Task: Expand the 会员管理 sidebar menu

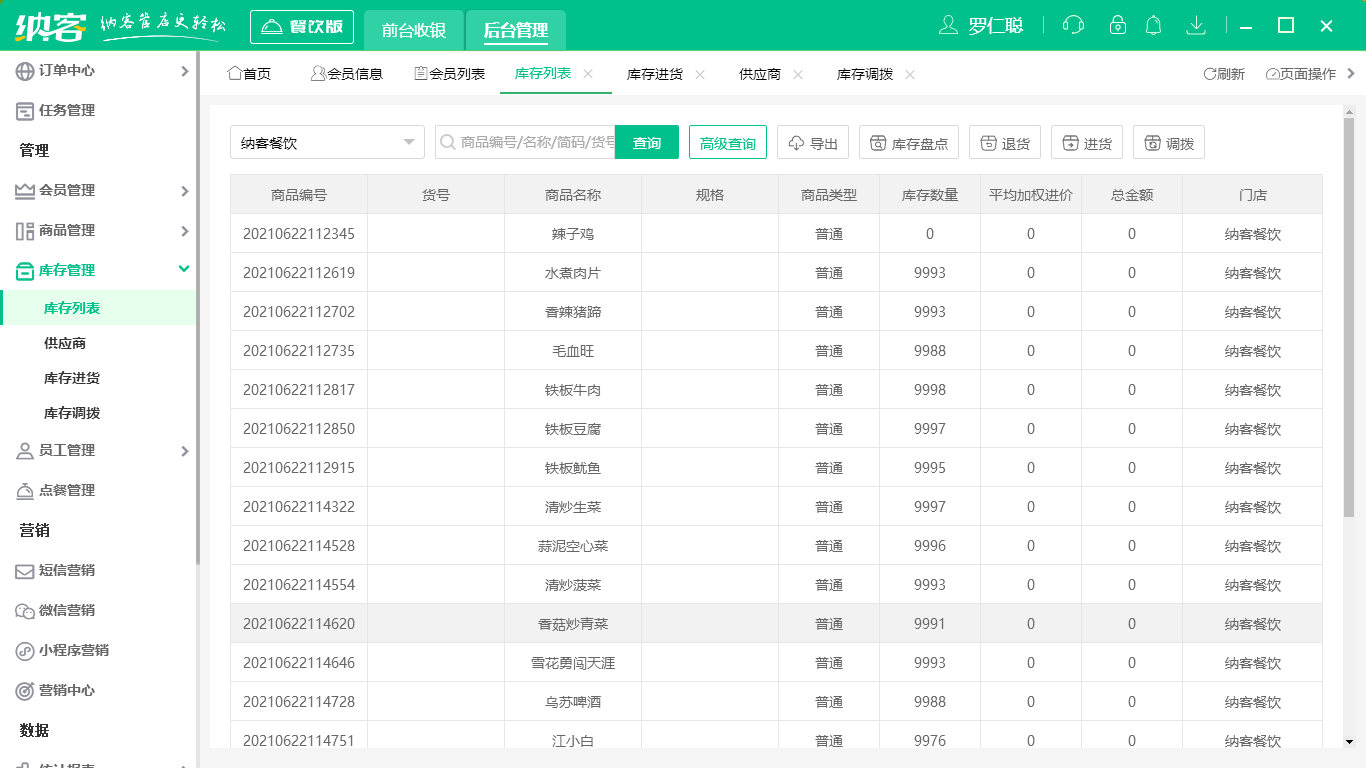Action: pos(100,190)
